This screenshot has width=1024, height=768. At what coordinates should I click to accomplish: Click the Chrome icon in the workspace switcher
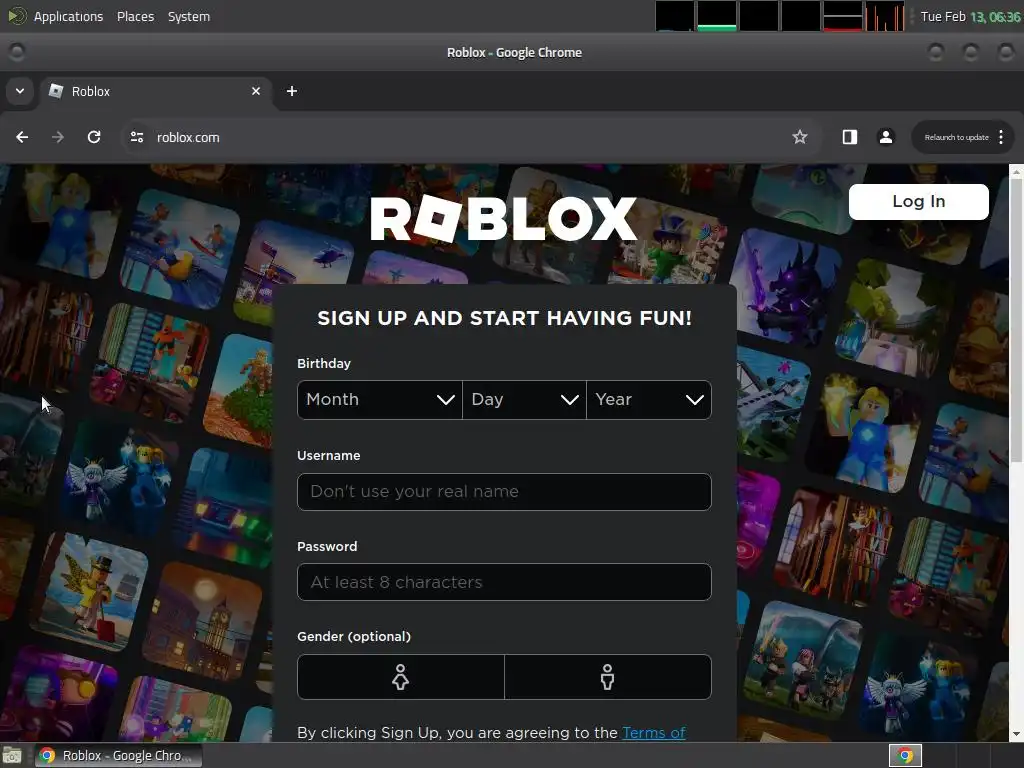pyautogui.click(x=905, y=756)
